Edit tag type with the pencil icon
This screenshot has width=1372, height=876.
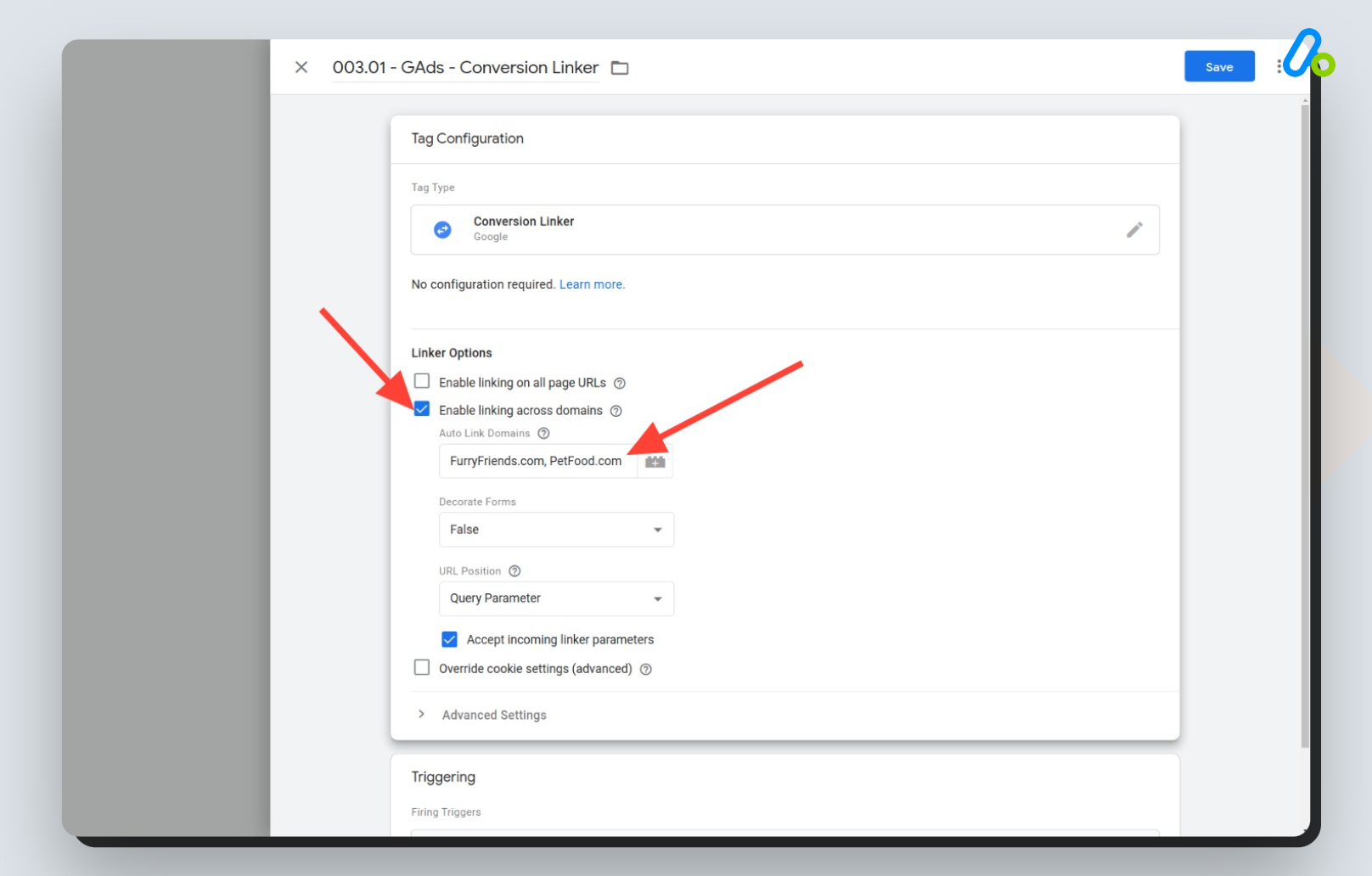[x=1134, y=230]
